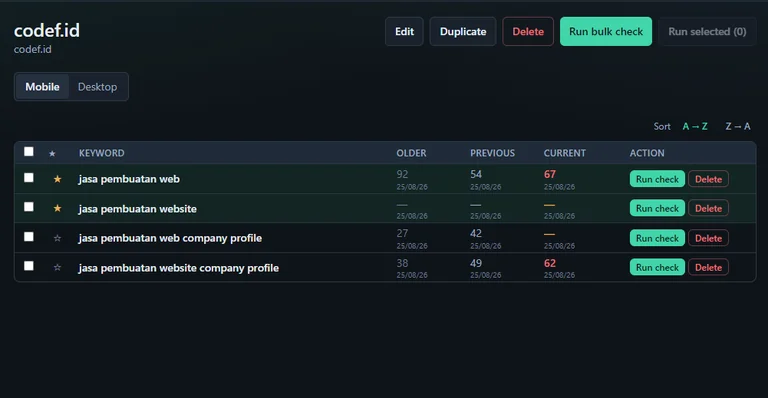Select checkbox for 'jasa pembuatan web company profile'
768x398 pixels.
(29, 237)
